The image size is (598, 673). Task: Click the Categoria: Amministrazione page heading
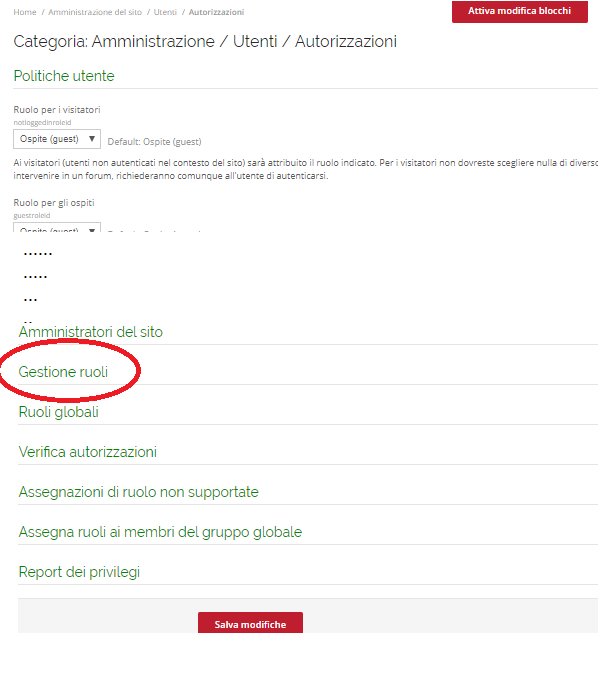[205, 42]
